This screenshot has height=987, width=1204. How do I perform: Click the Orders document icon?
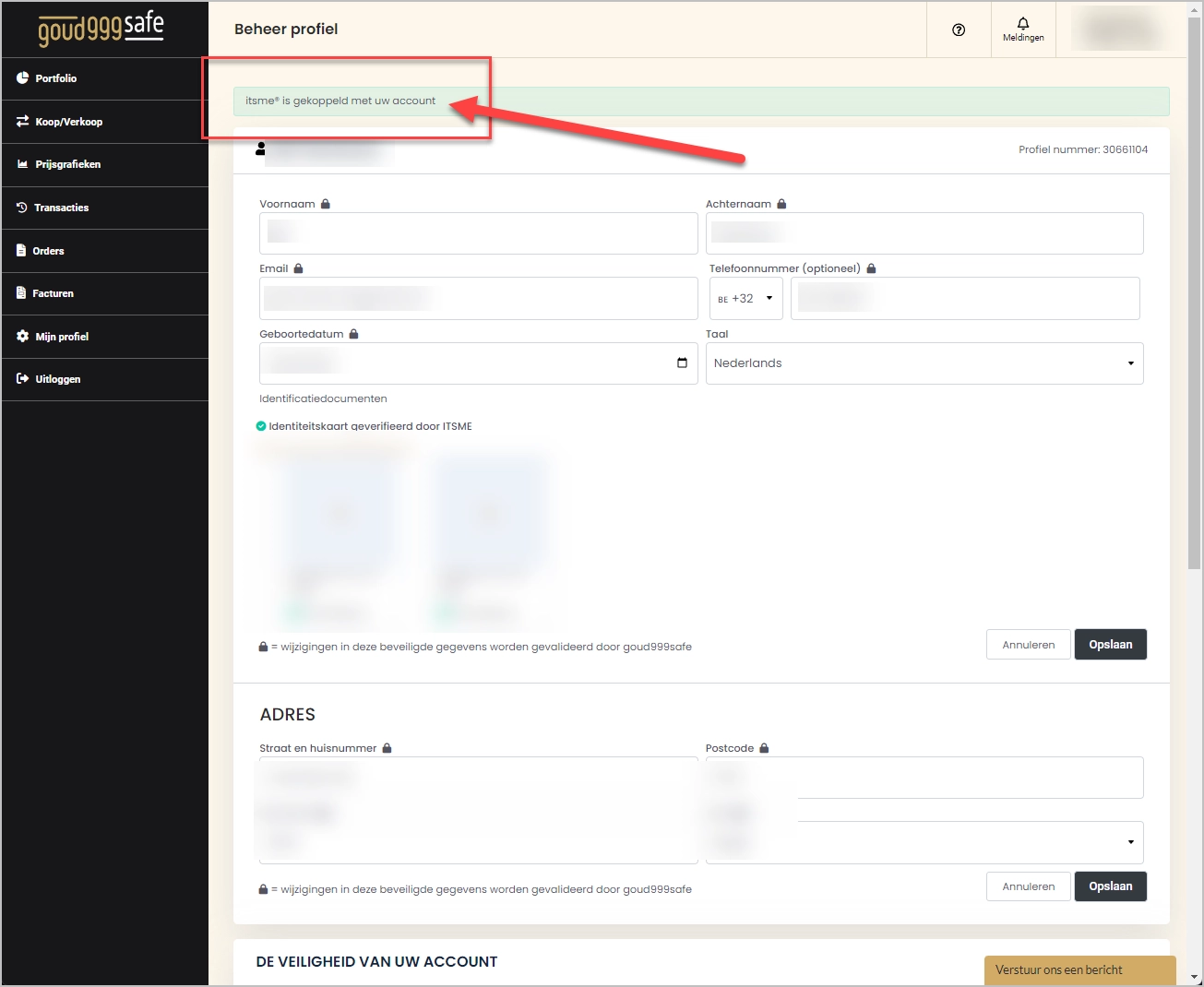(x=22, y=250)
